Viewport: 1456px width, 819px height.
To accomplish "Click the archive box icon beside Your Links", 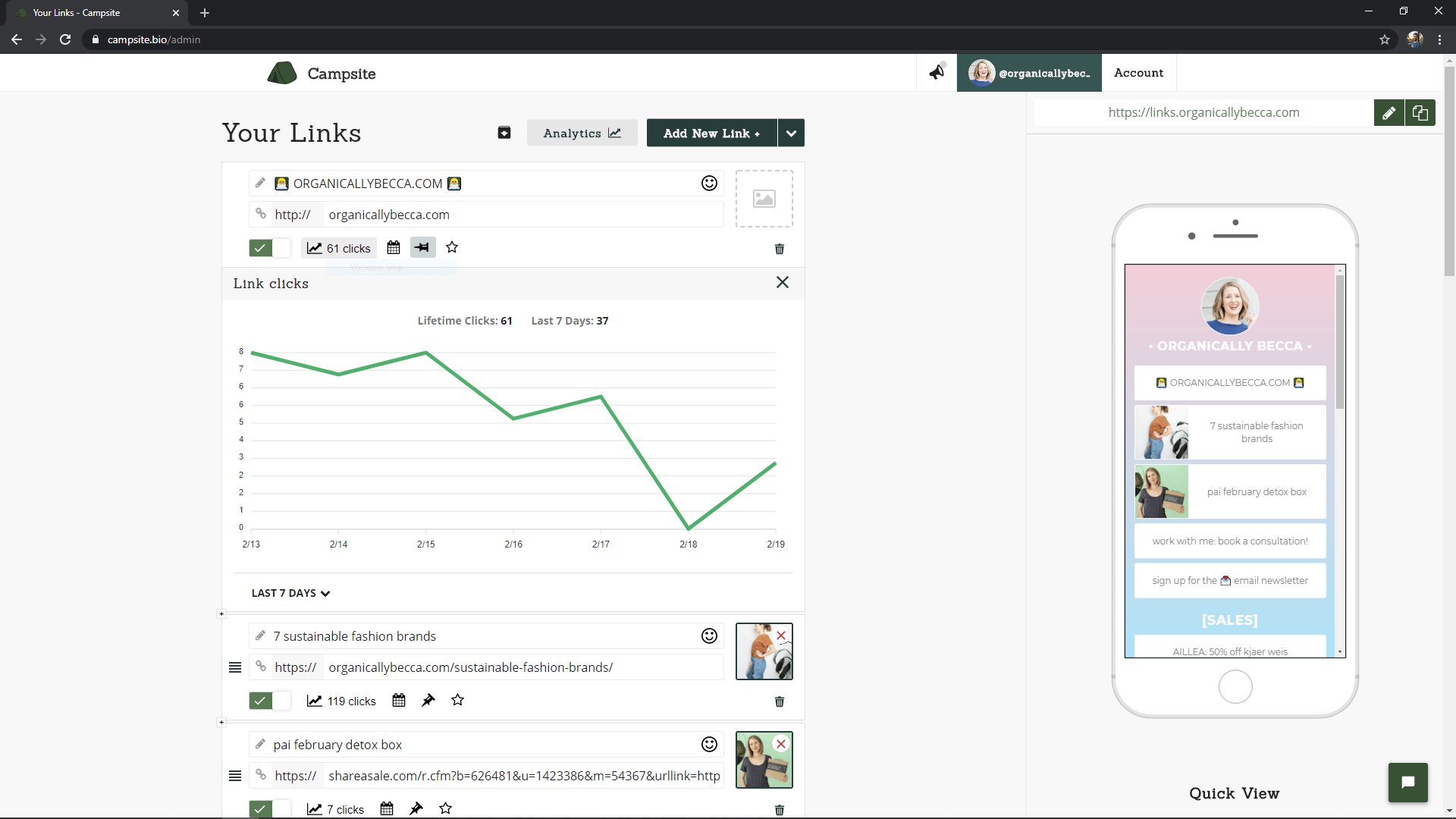I will click(504, 133).
